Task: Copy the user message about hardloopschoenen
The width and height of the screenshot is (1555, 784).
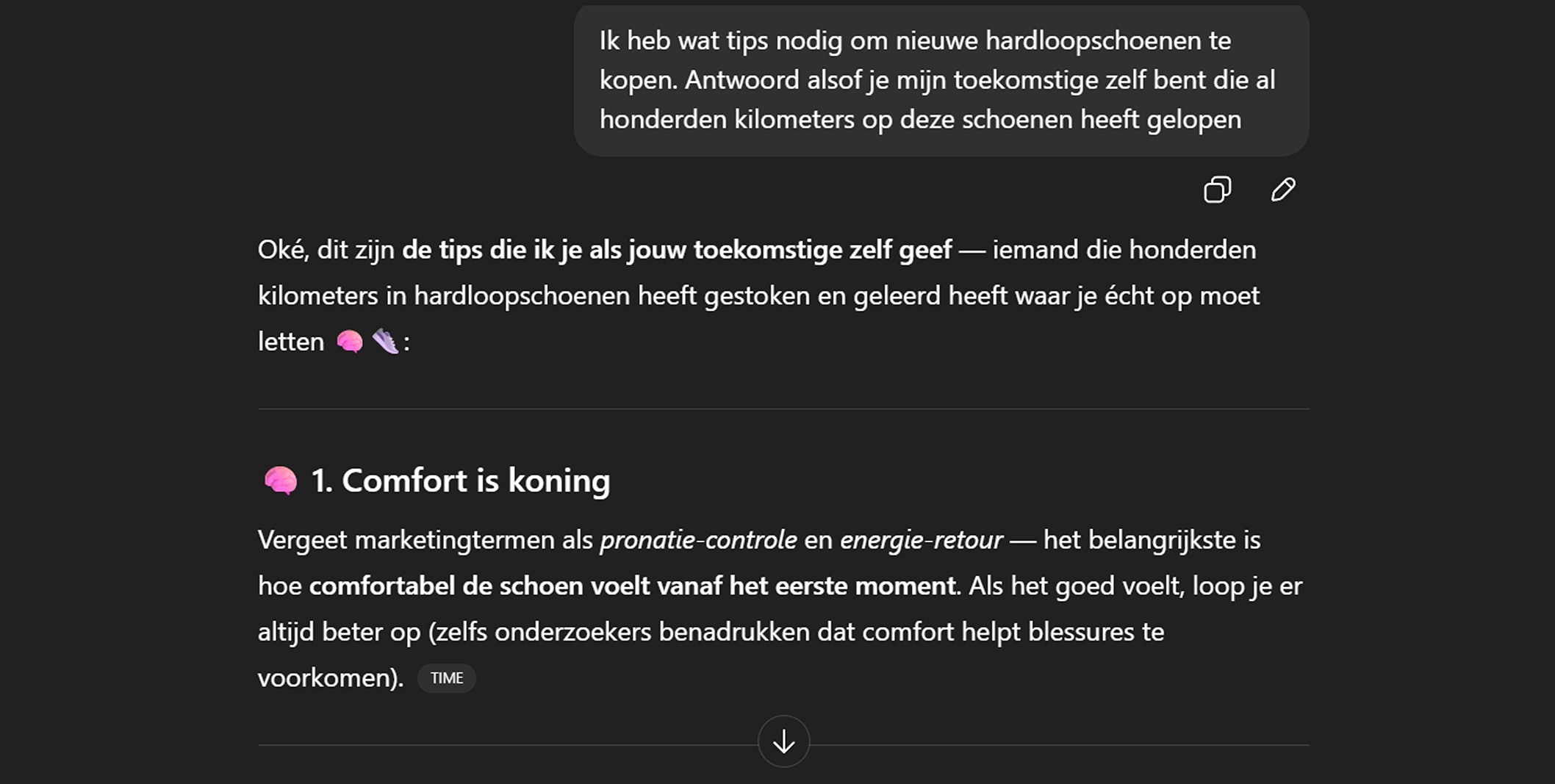Action: (x=1217, y=190)
